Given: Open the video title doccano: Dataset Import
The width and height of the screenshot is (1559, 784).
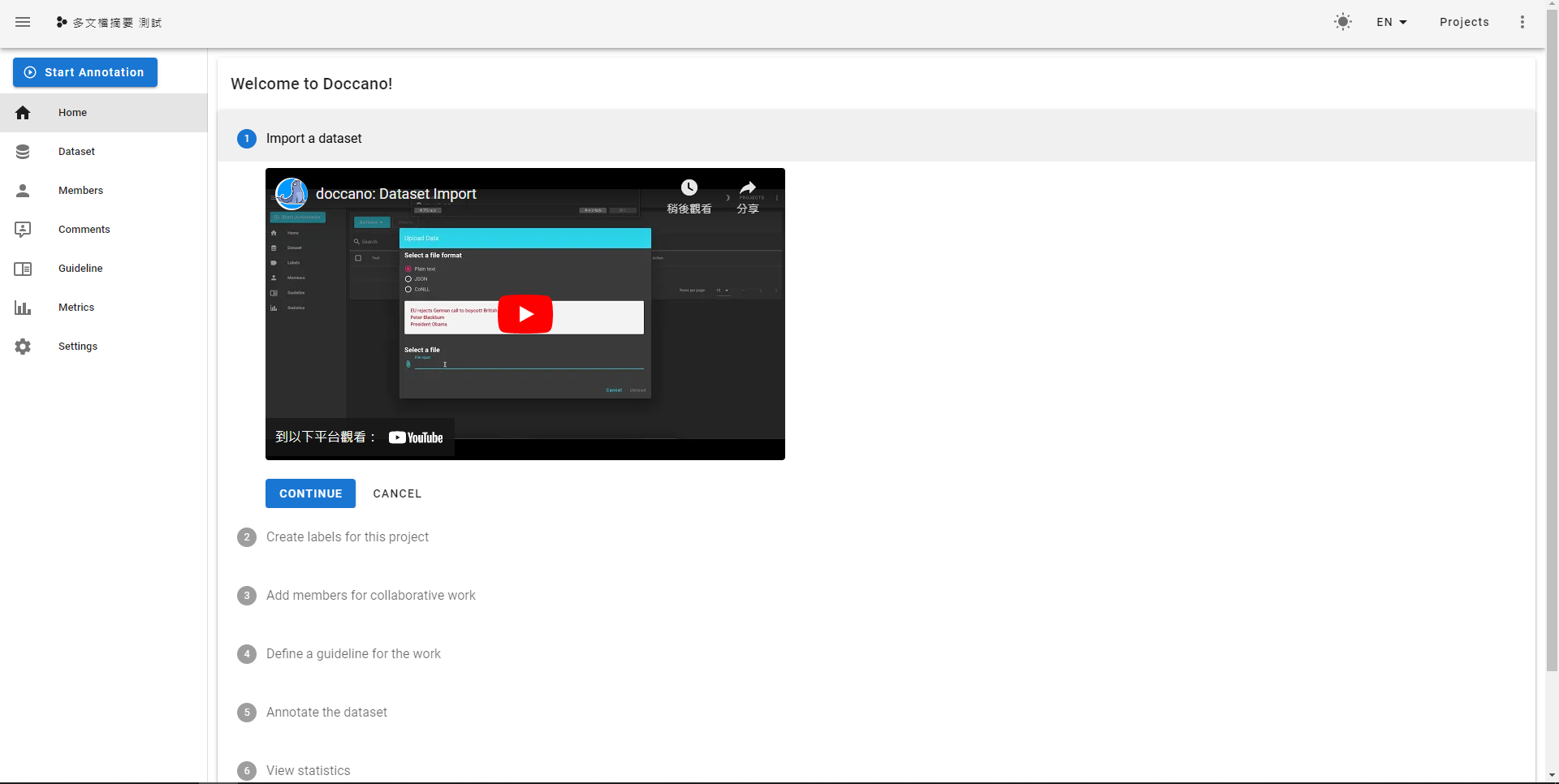Looking at the screenshot, I should point(396,194).
